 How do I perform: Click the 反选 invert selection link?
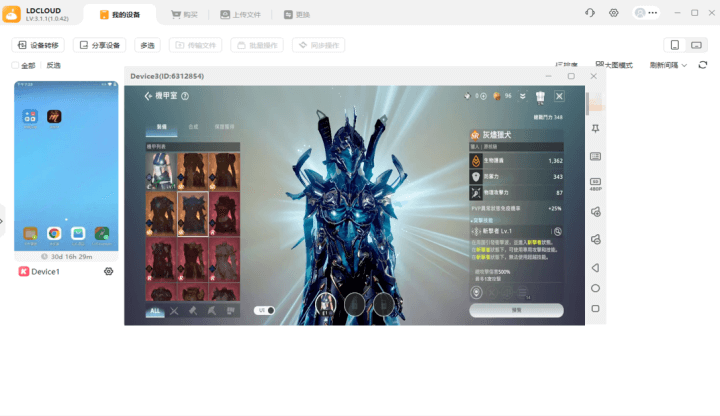point(53,65)
